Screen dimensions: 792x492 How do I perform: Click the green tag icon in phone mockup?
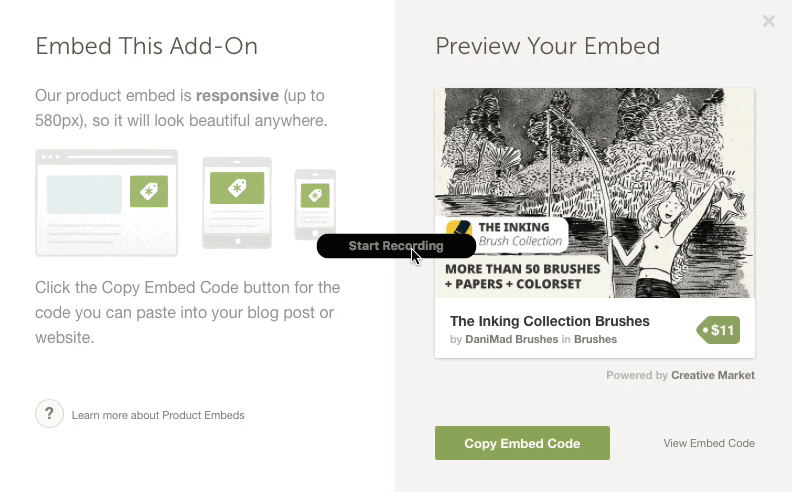[315, 195]
